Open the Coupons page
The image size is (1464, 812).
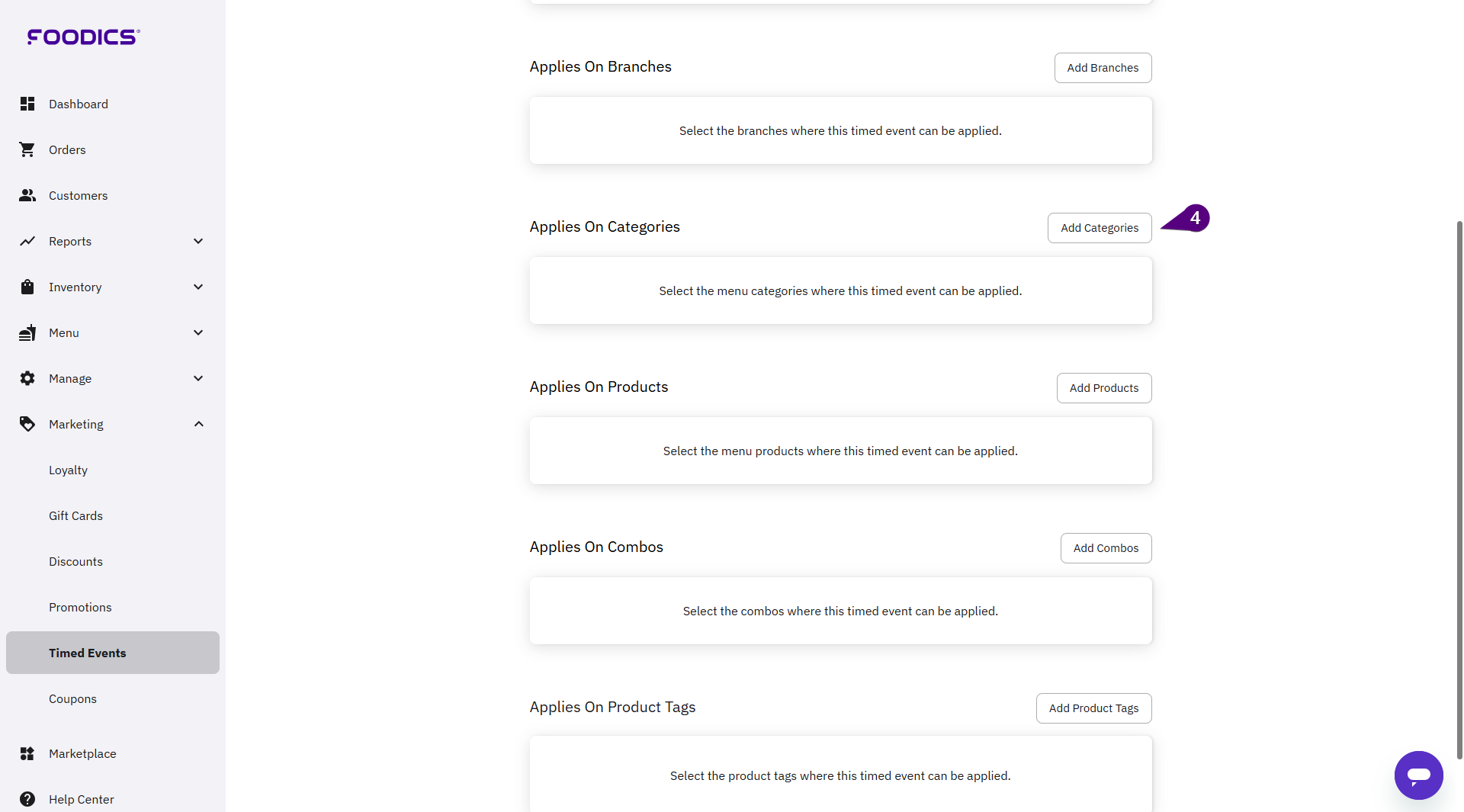72,698
